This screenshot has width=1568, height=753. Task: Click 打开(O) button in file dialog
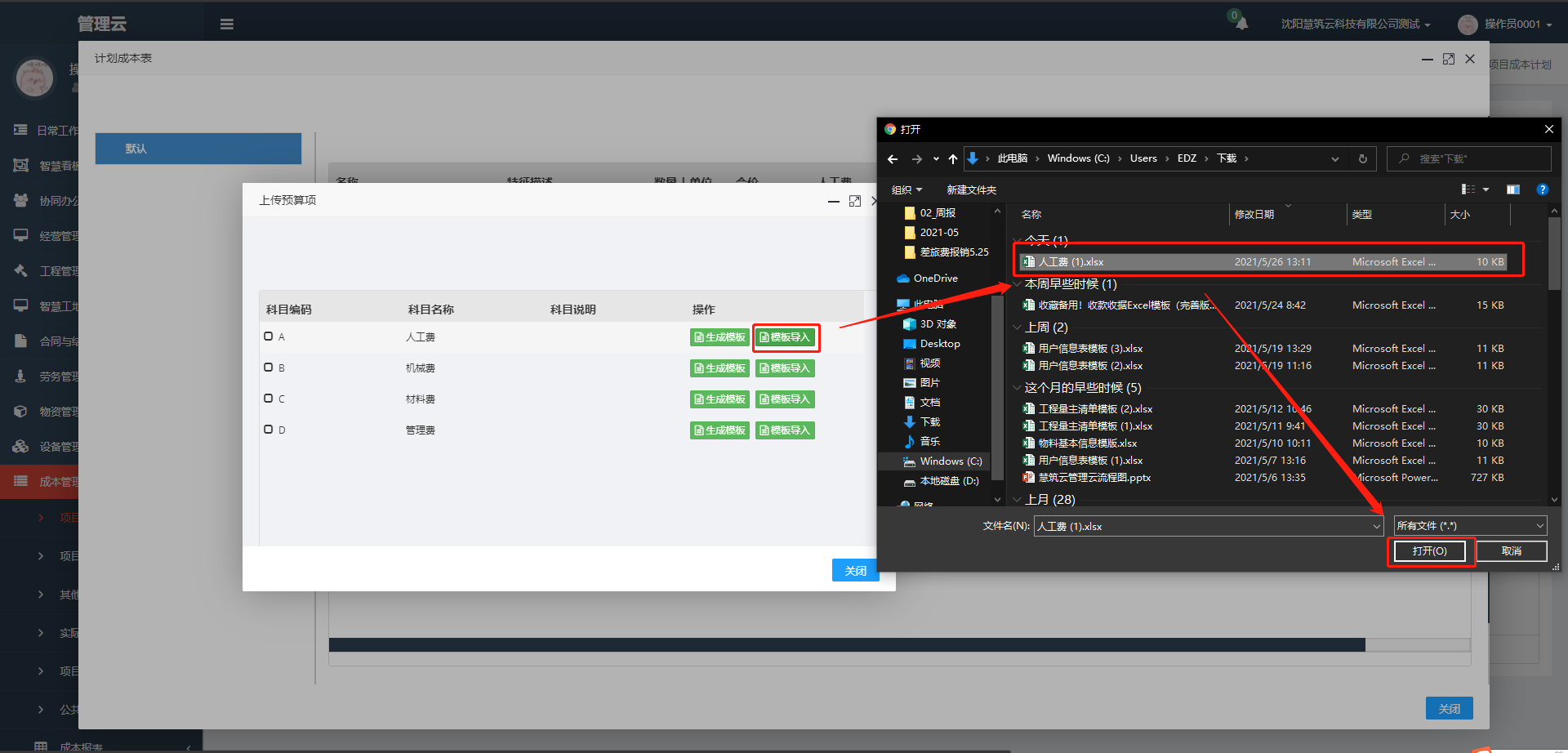click(1430, 551)
